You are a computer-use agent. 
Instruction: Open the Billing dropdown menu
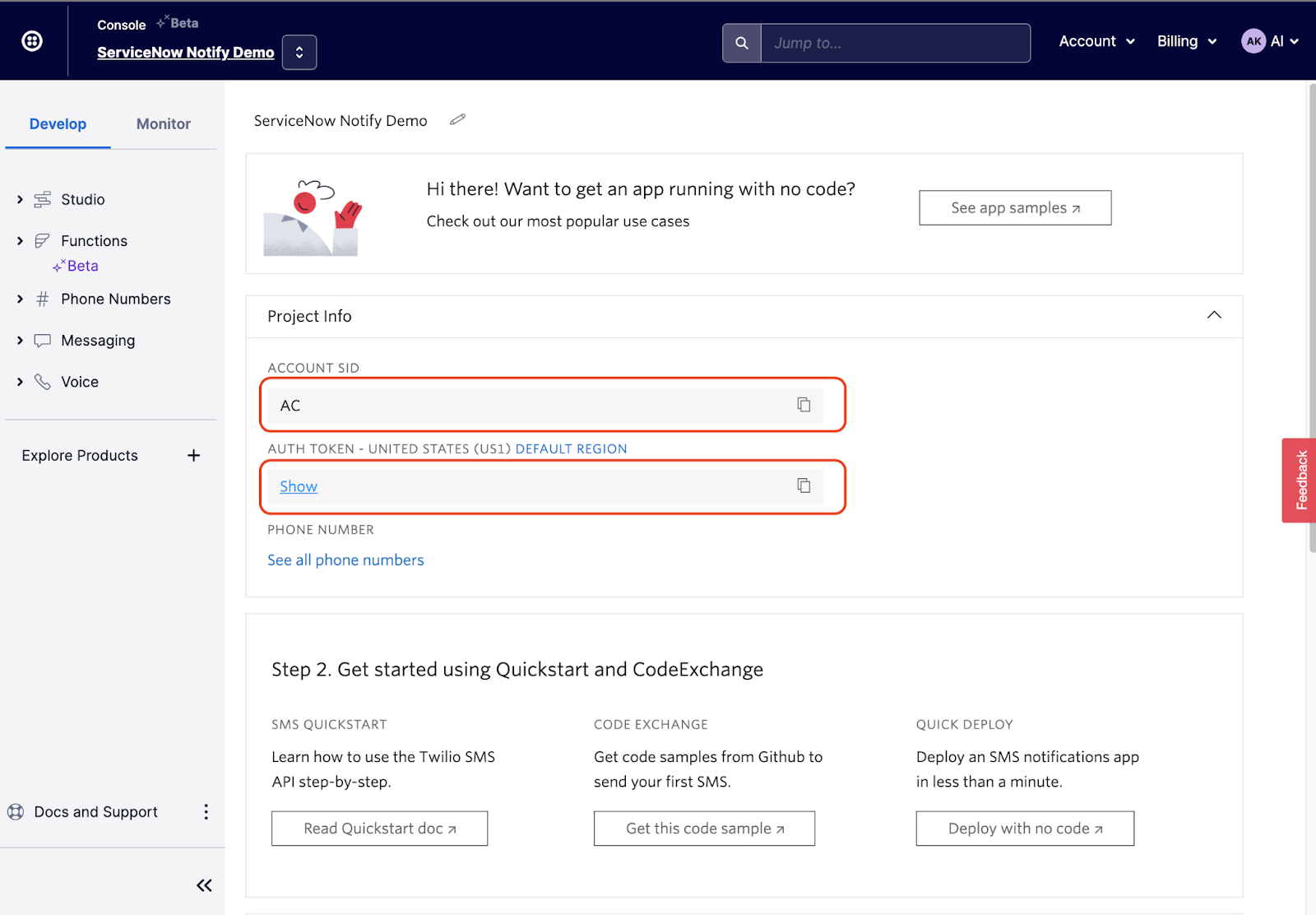tap(1187, 41)
